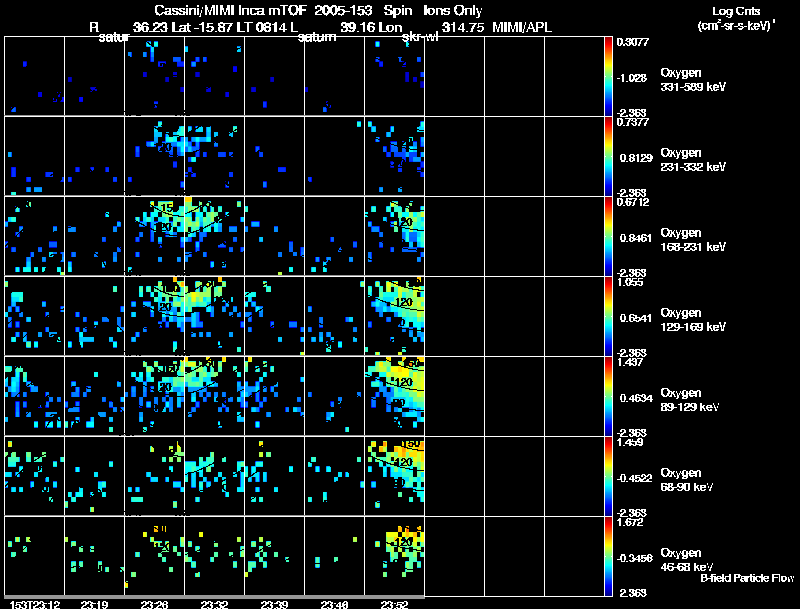Viewport: 800px width, 609px height.
Task: Click the '0.8129' colorbar value
Action: (636, 158)
